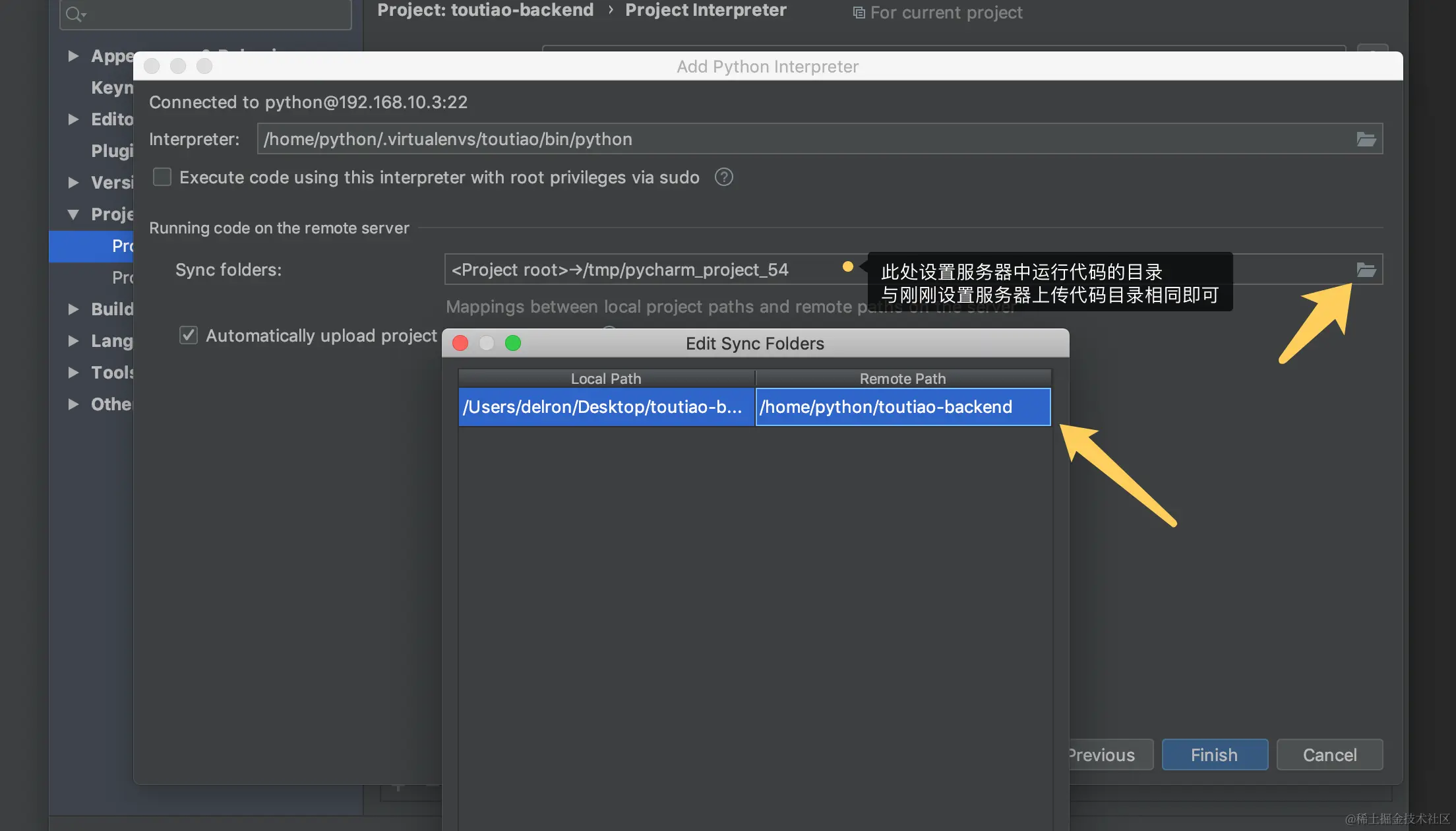Click the copy icon beside For current project
1456x831 pixels.
coord(859,13)
